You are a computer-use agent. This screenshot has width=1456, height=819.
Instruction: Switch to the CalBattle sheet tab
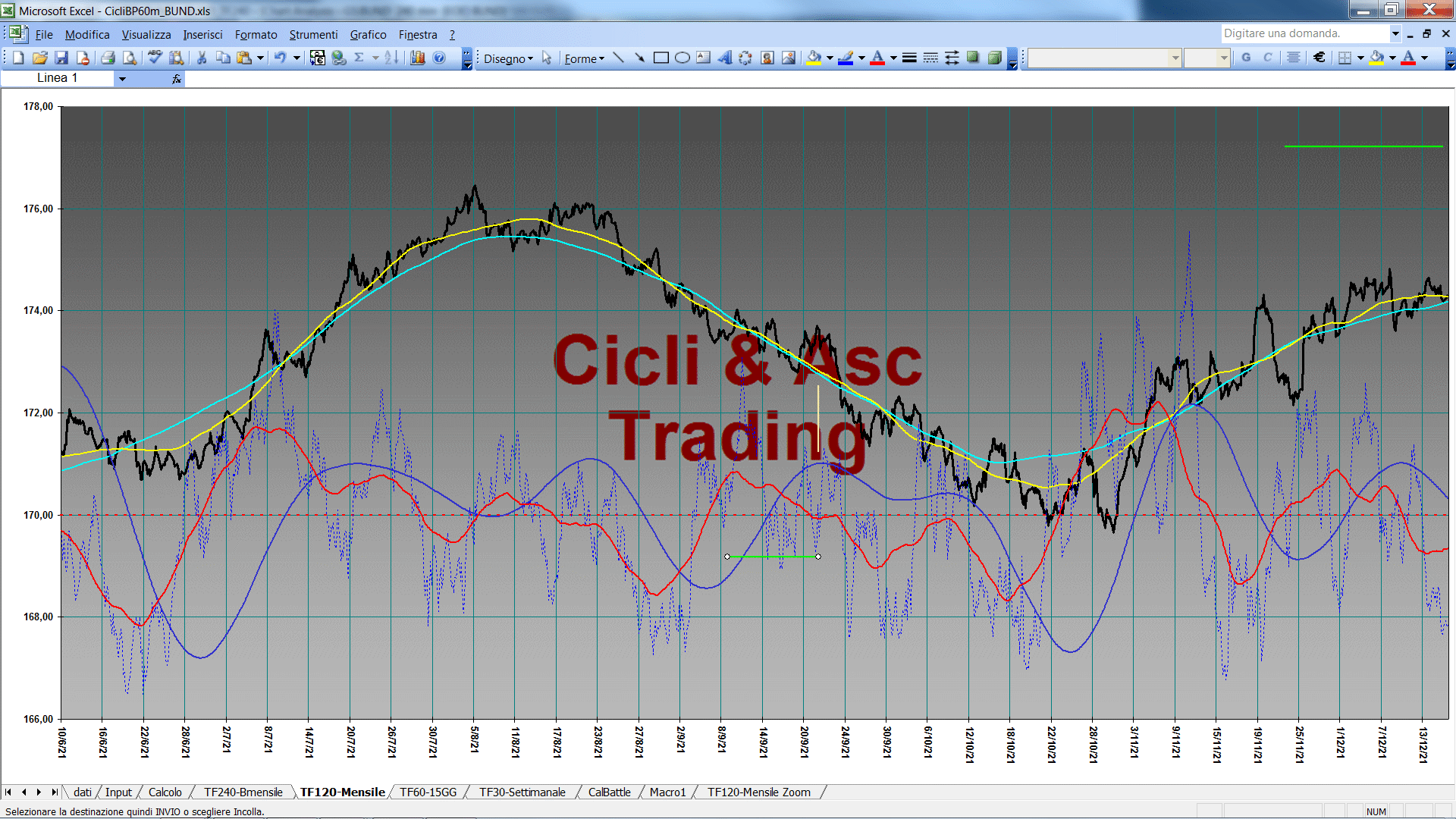[x=609, y=792]
